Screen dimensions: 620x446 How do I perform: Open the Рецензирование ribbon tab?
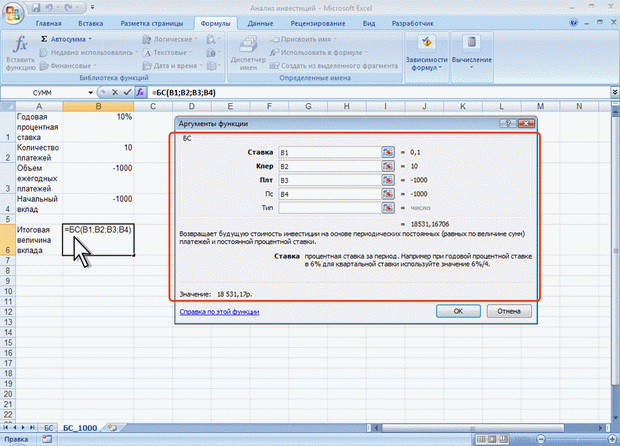(318, 23)
